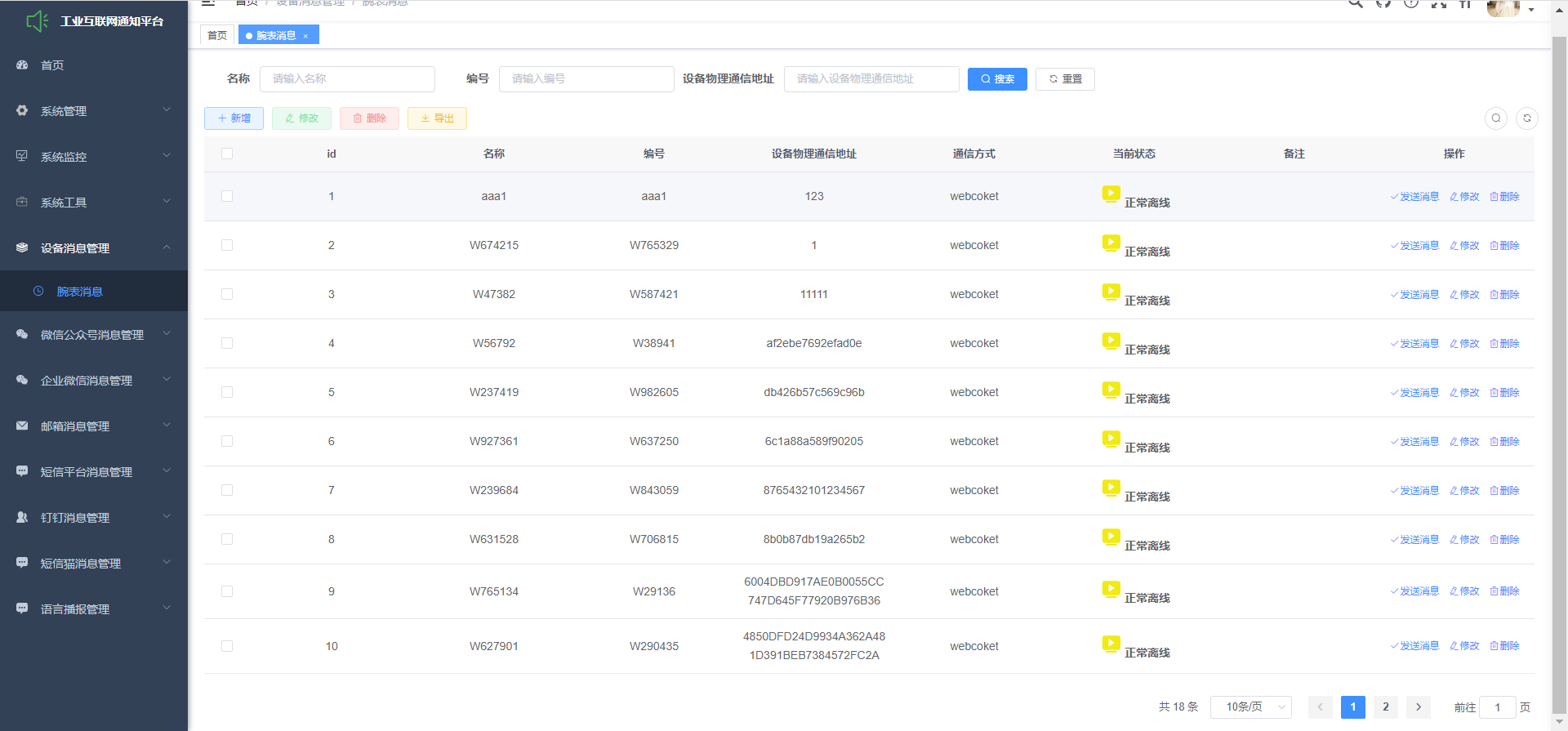Viewport: 1568px width, 731px height.
Task: Expand the 系统监控 menu chevron
Action: point(167,155)
